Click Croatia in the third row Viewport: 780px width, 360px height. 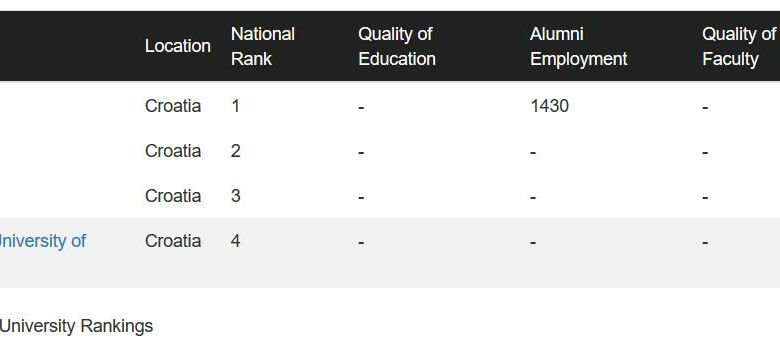click(x=173, y=196)
